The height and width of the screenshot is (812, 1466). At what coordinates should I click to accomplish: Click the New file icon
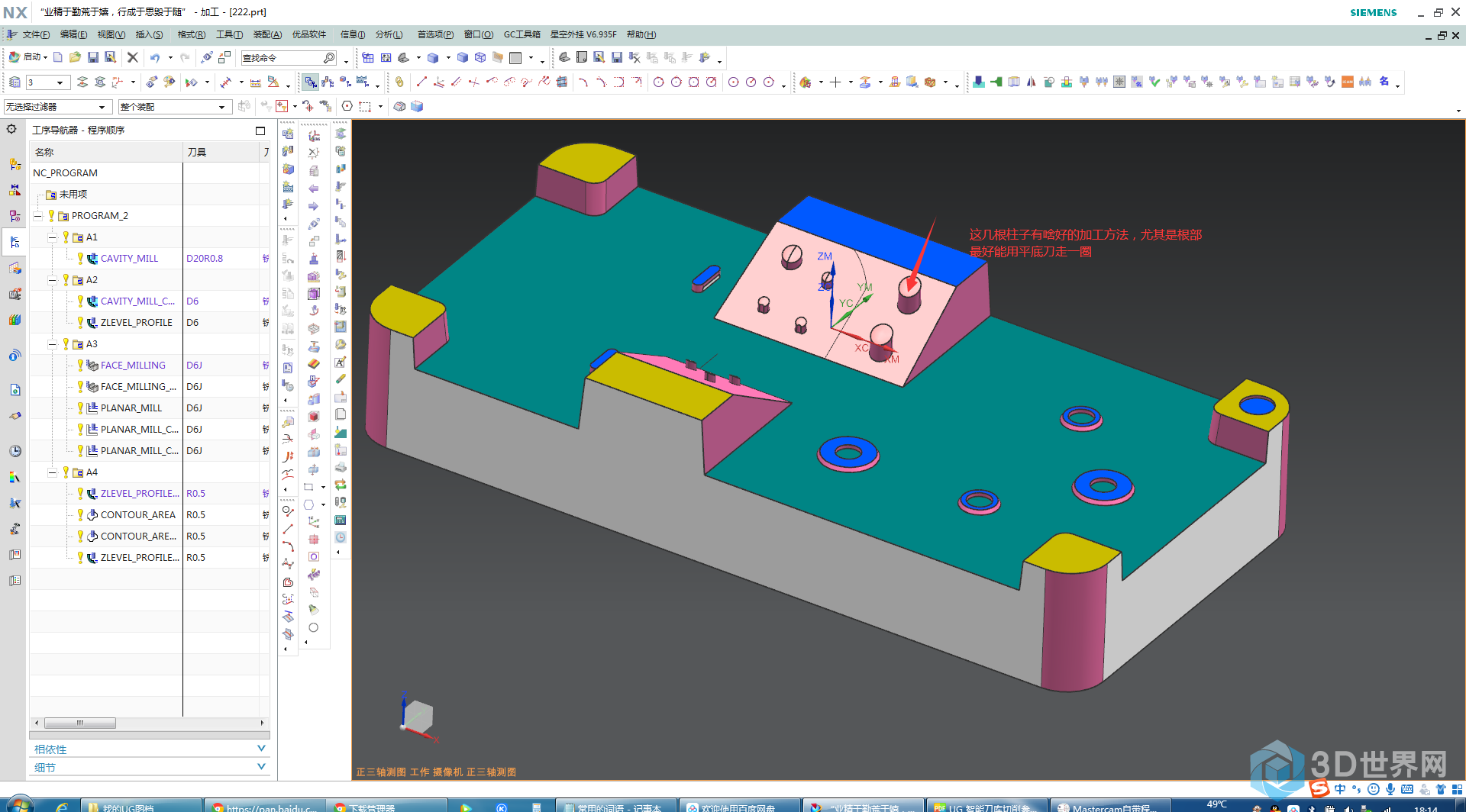click(x=58, y=57)
